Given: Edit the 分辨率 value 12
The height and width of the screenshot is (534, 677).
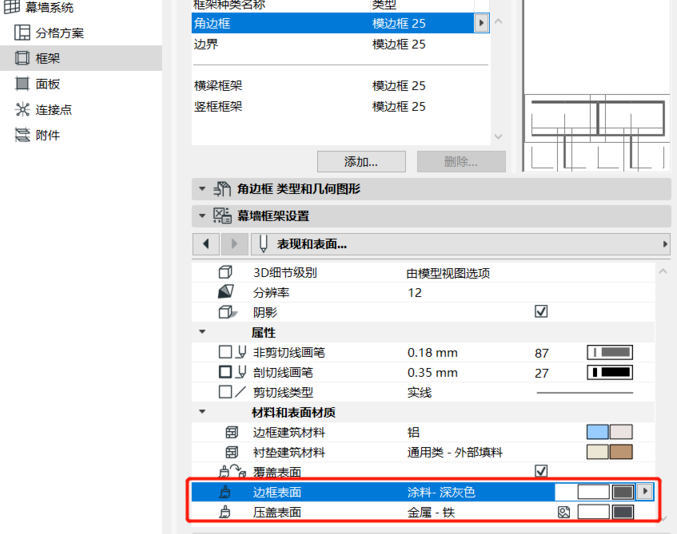Looking at the screenshot, I should (x=414, y=293).
